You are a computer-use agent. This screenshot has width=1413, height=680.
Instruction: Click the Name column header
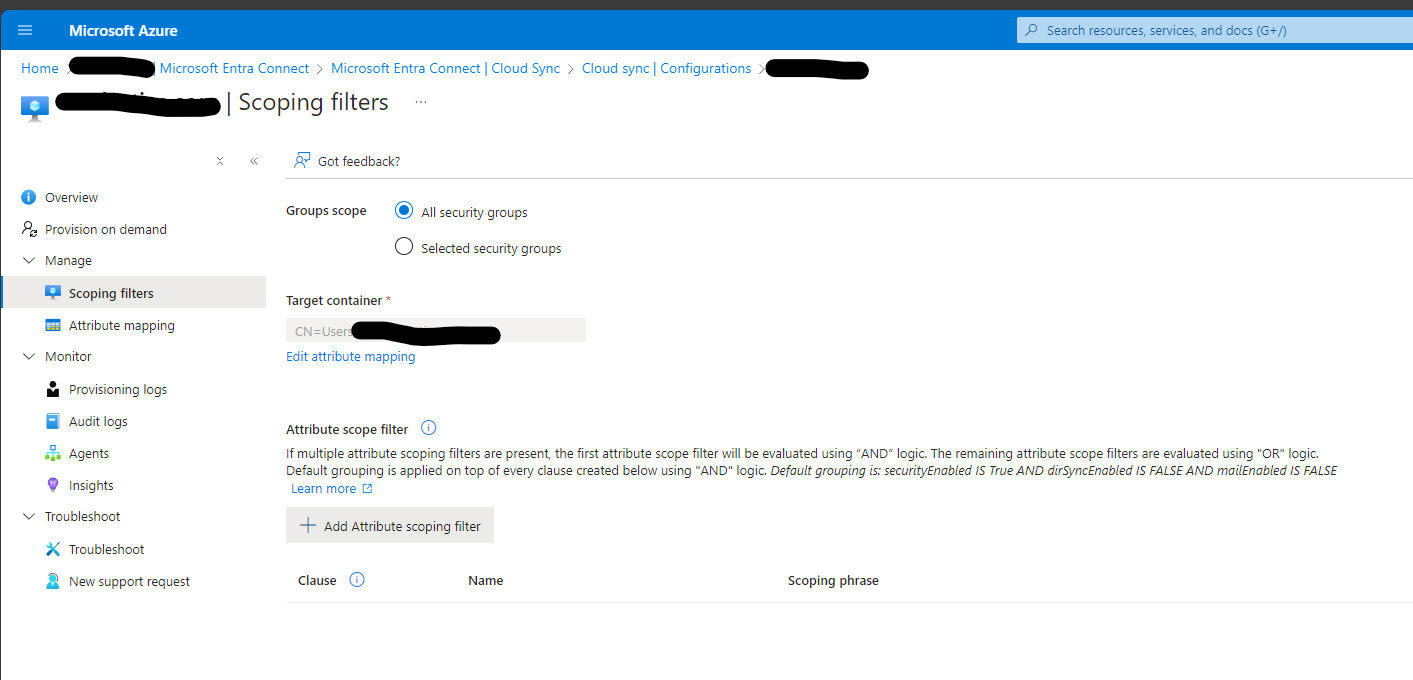click(x=485, y=581)
